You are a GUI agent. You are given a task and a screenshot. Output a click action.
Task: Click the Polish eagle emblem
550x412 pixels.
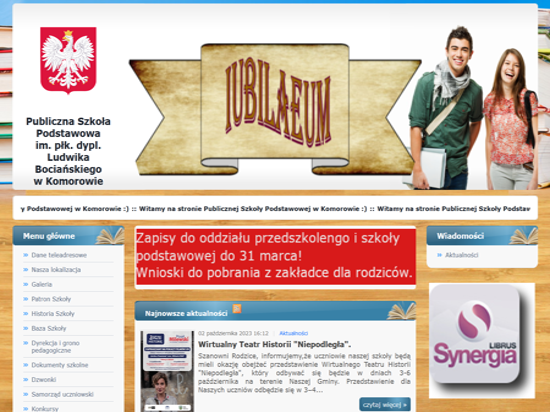[x=68, y=60]
